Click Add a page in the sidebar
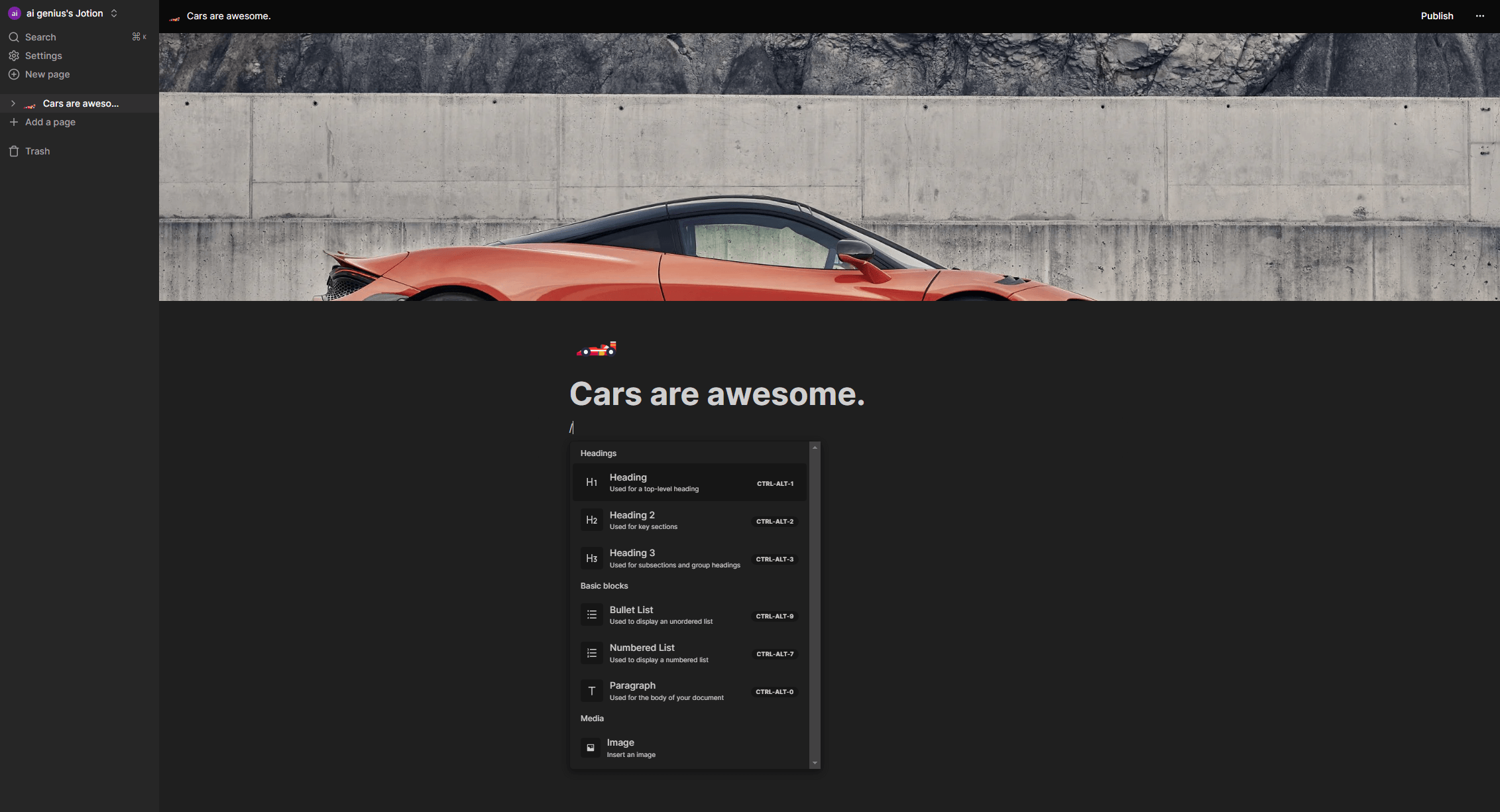The width and height of the screenshot is (1500, 812). [x=50, y=122]
